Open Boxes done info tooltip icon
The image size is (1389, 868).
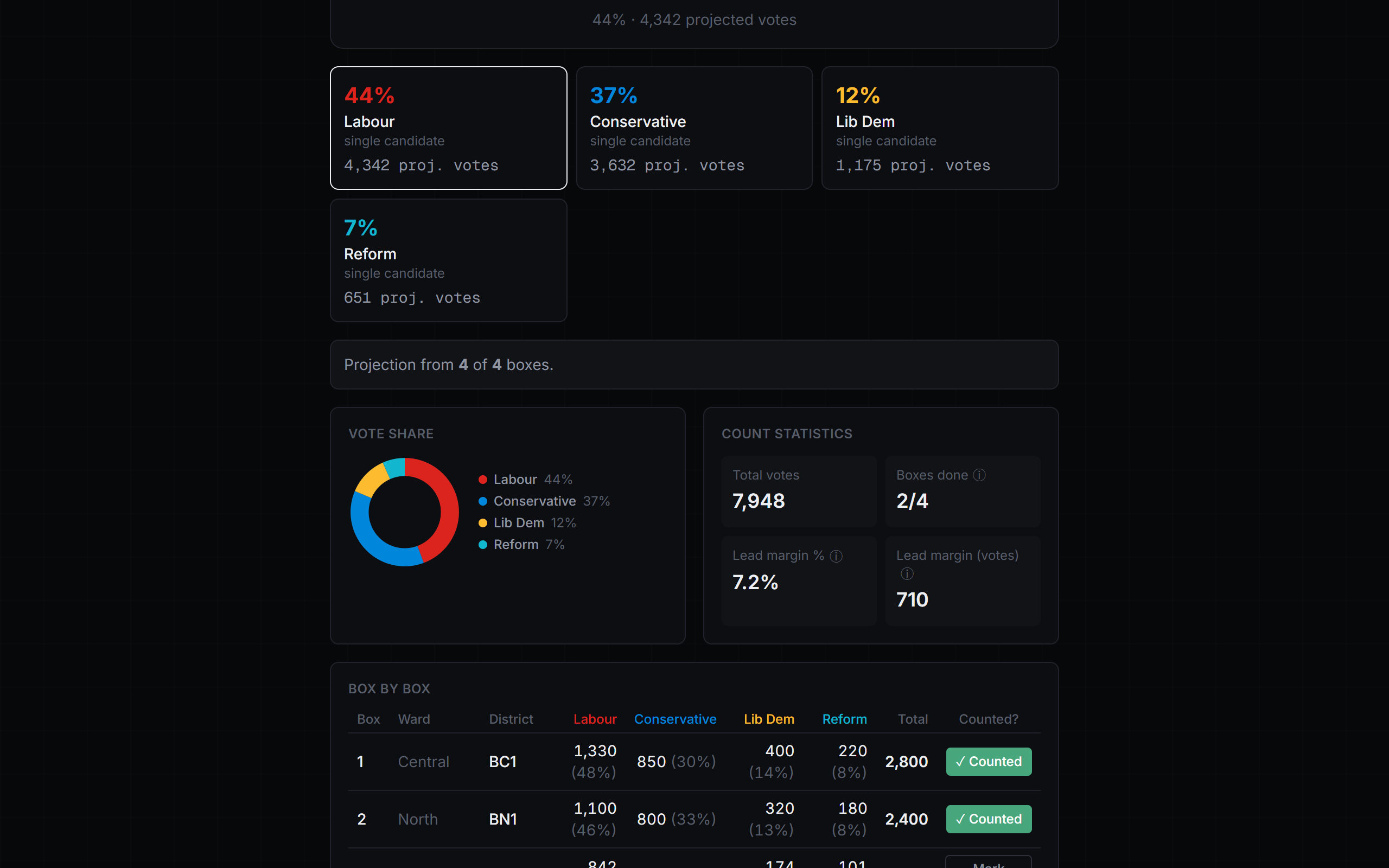[979, 475]
